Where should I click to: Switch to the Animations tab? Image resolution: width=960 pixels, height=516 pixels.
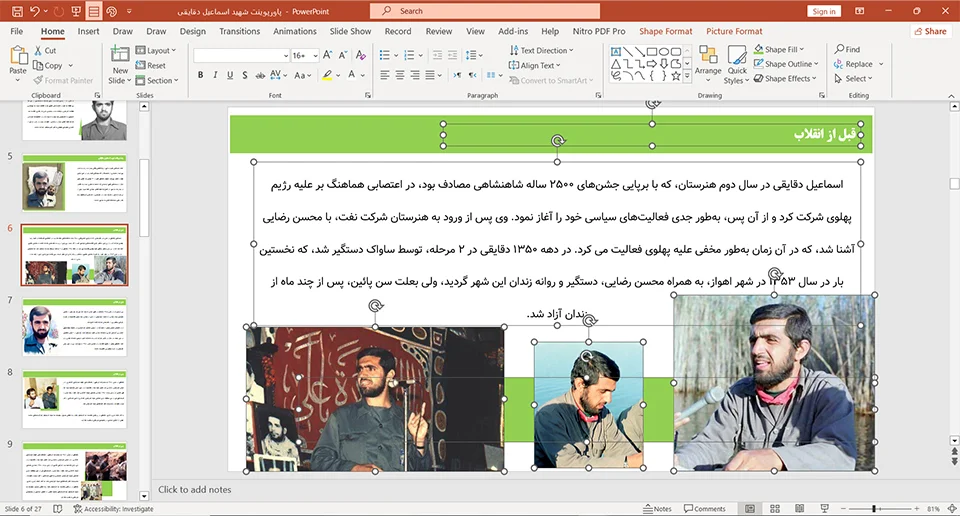coord(294,31)
